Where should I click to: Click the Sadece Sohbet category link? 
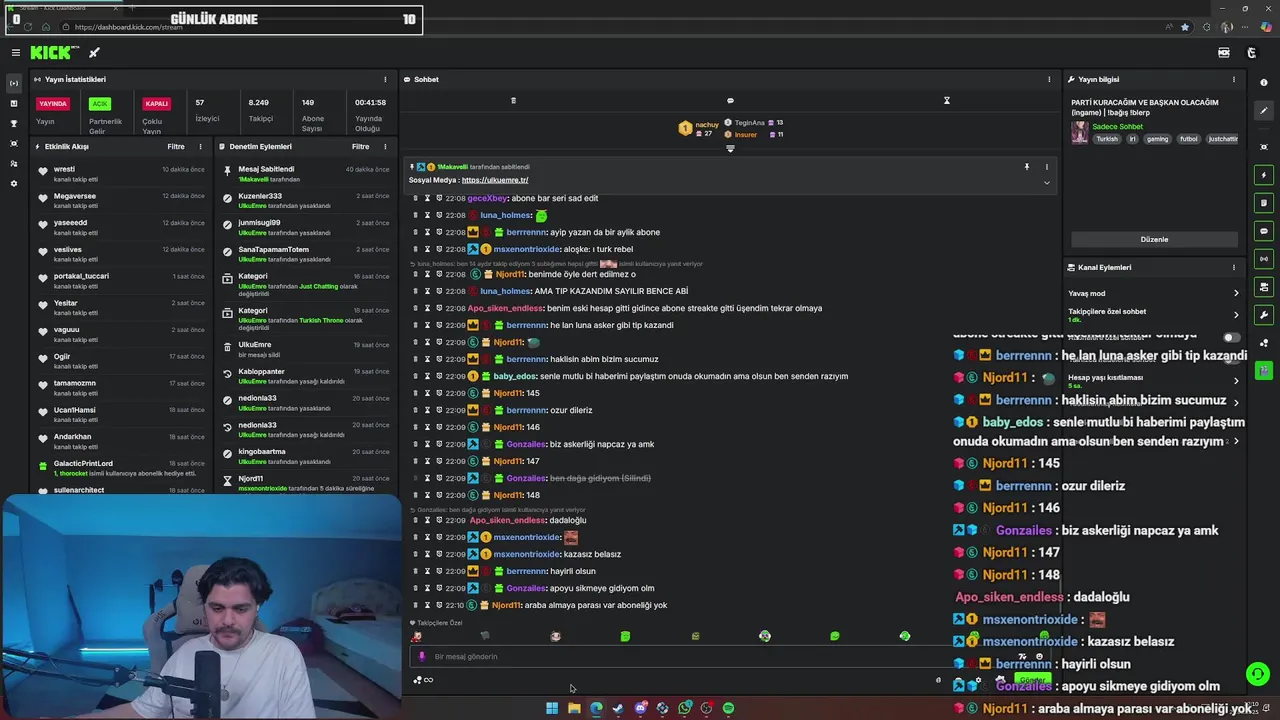click(1117, 127)
